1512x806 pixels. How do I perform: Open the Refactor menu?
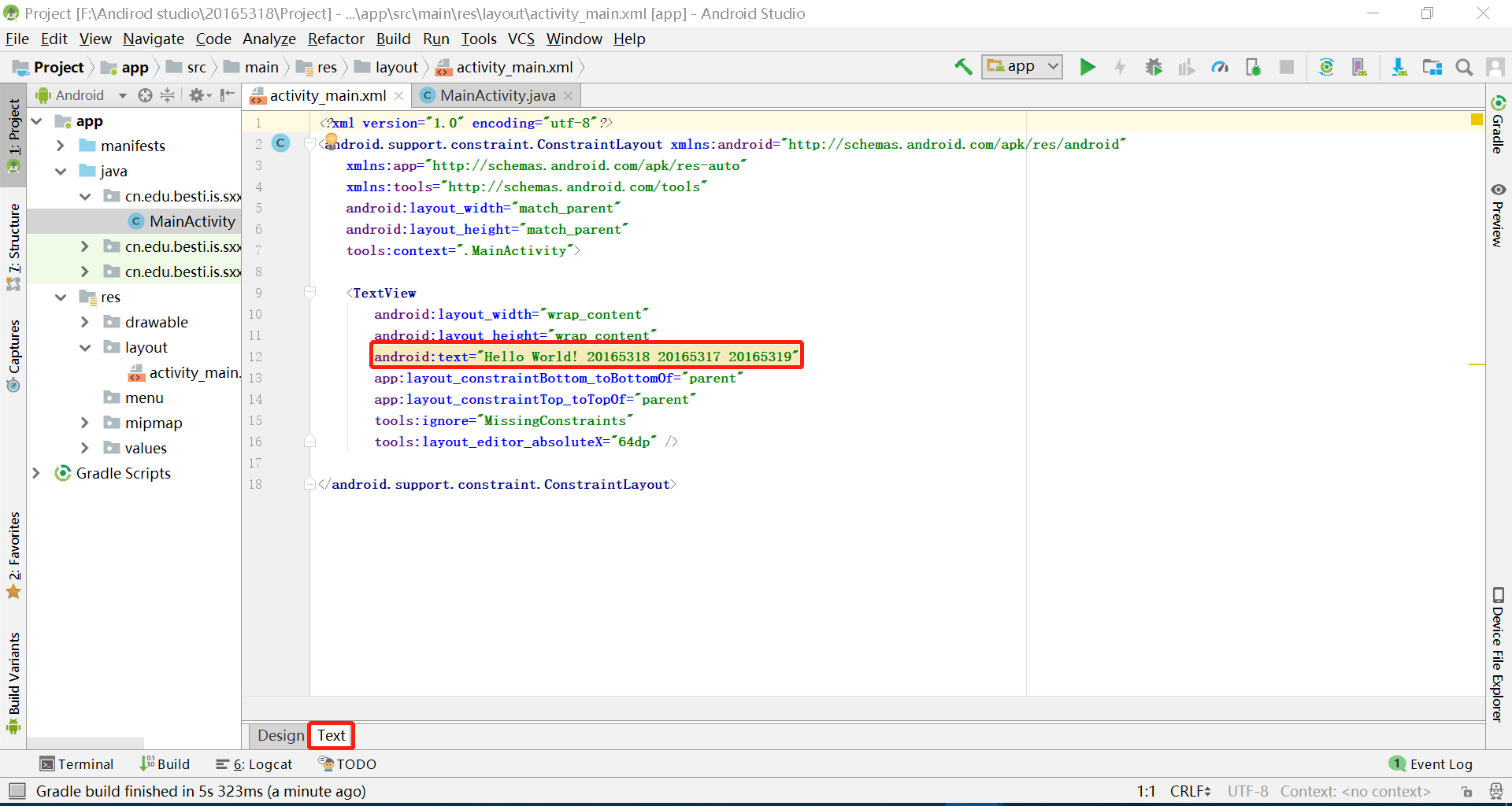tap(336, 39)
